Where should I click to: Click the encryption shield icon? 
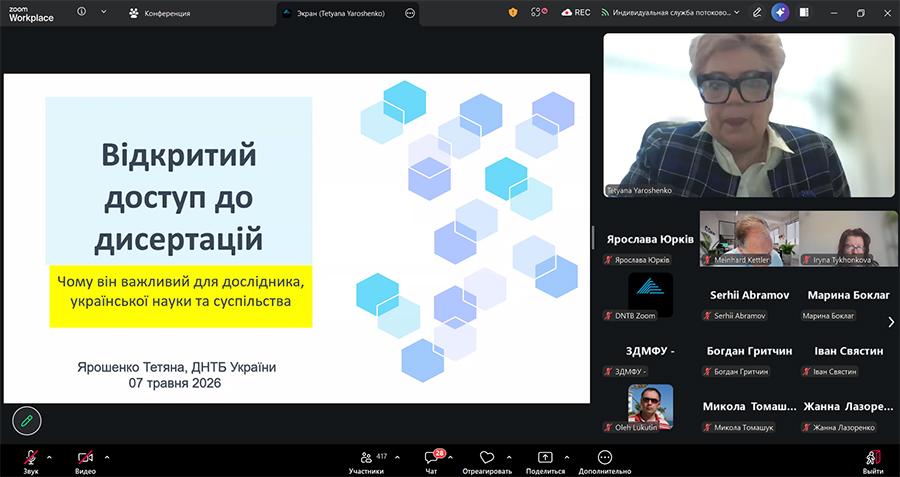(x=513, y=13)
